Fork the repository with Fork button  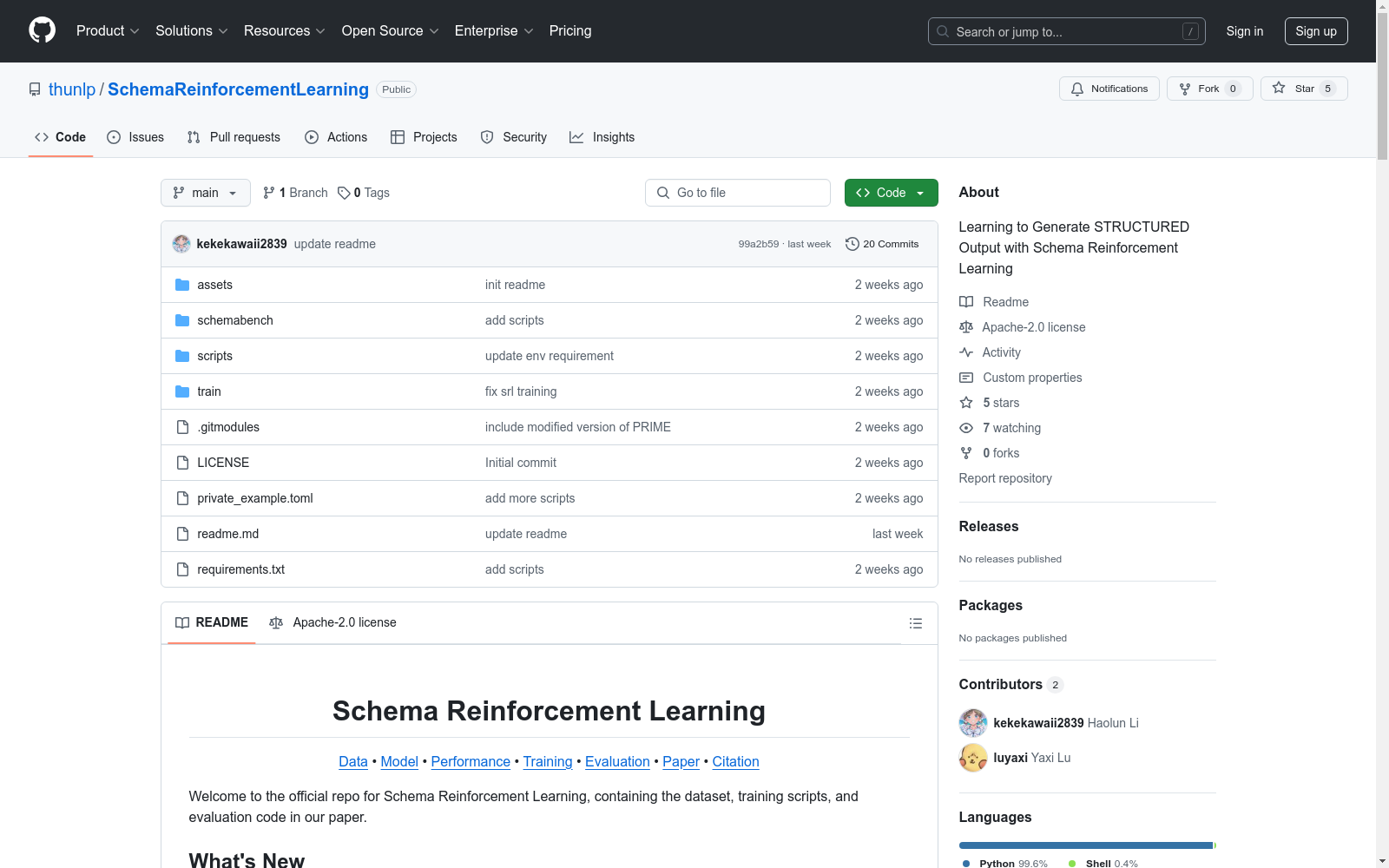click(x=1210, y=89)
